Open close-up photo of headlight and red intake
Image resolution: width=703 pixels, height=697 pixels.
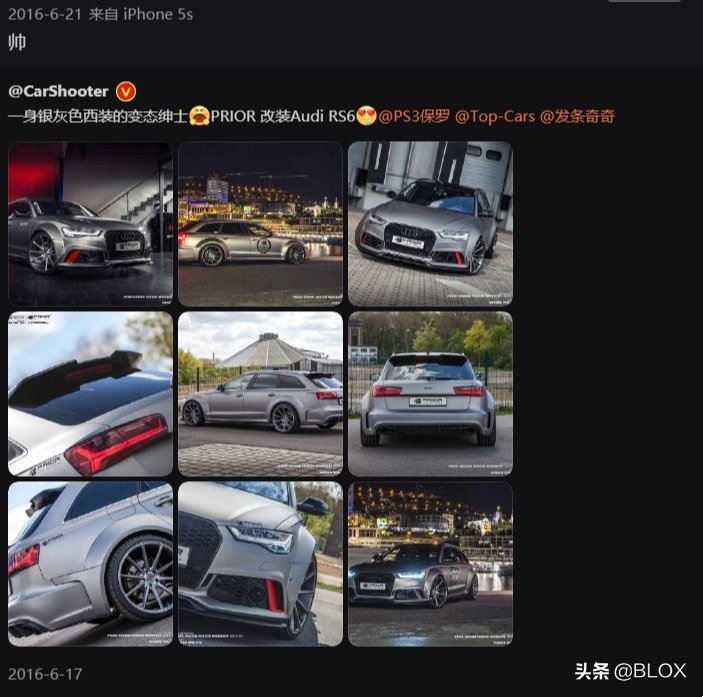tap(260, 564)
